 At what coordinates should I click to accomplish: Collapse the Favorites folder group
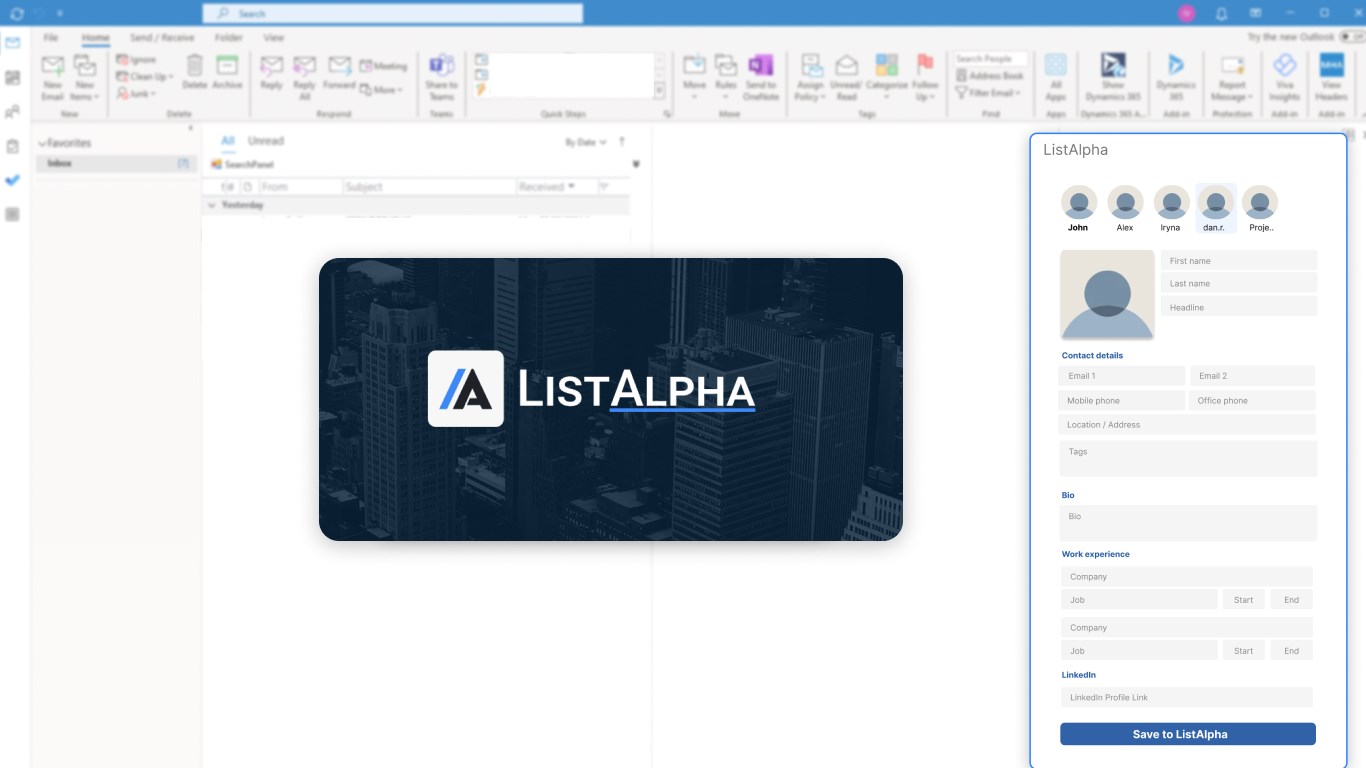point(42,144)
